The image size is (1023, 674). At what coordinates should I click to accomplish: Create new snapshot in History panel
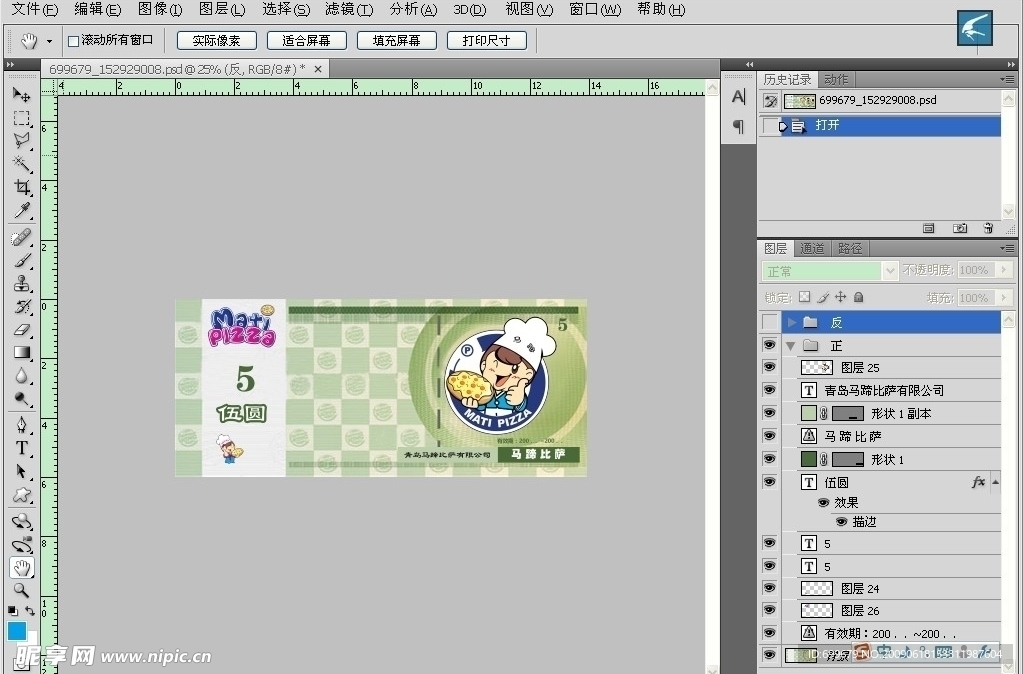[x=959, y=228]
